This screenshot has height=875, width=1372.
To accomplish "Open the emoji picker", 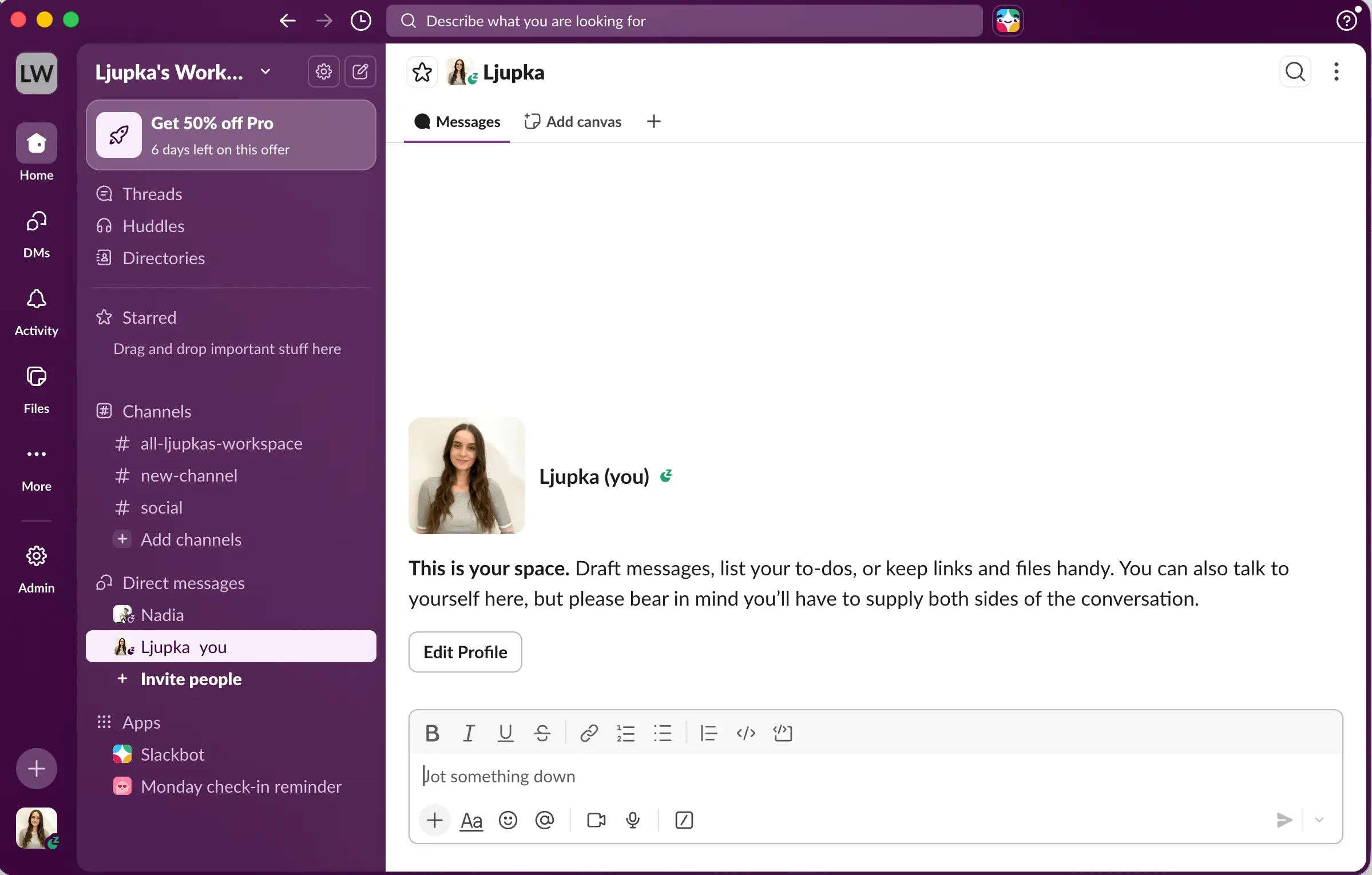I will [508, 820].
